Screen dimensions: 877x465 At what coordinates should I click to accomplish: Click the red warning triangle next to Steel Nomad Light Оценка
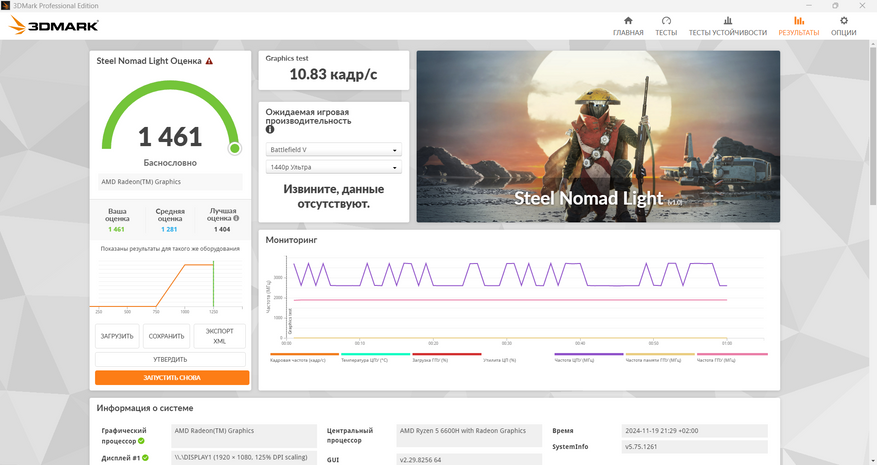click(x=209, y=61)
